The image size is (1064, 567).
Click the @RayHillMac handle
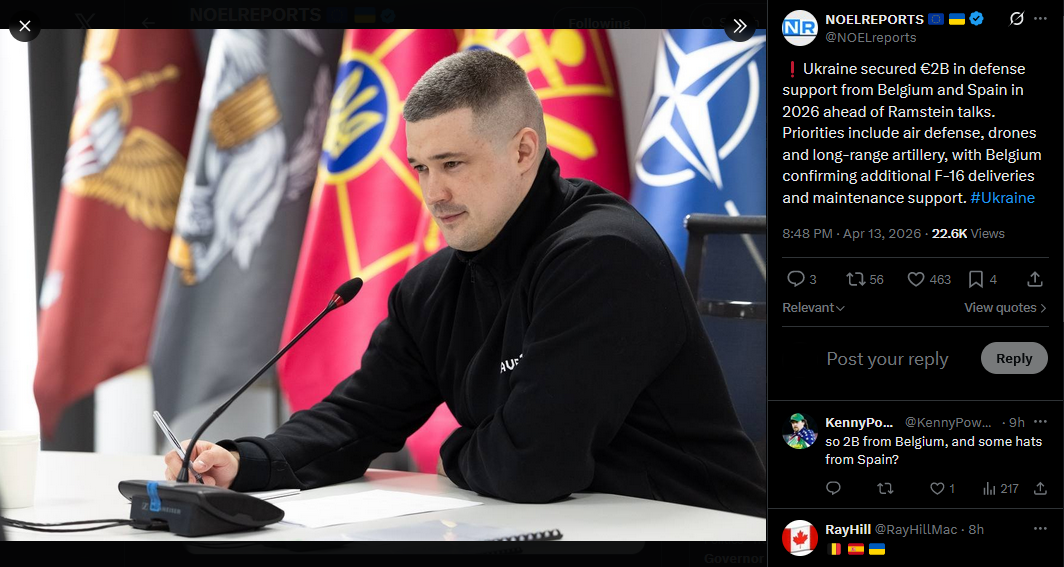[x=916, y=529]
